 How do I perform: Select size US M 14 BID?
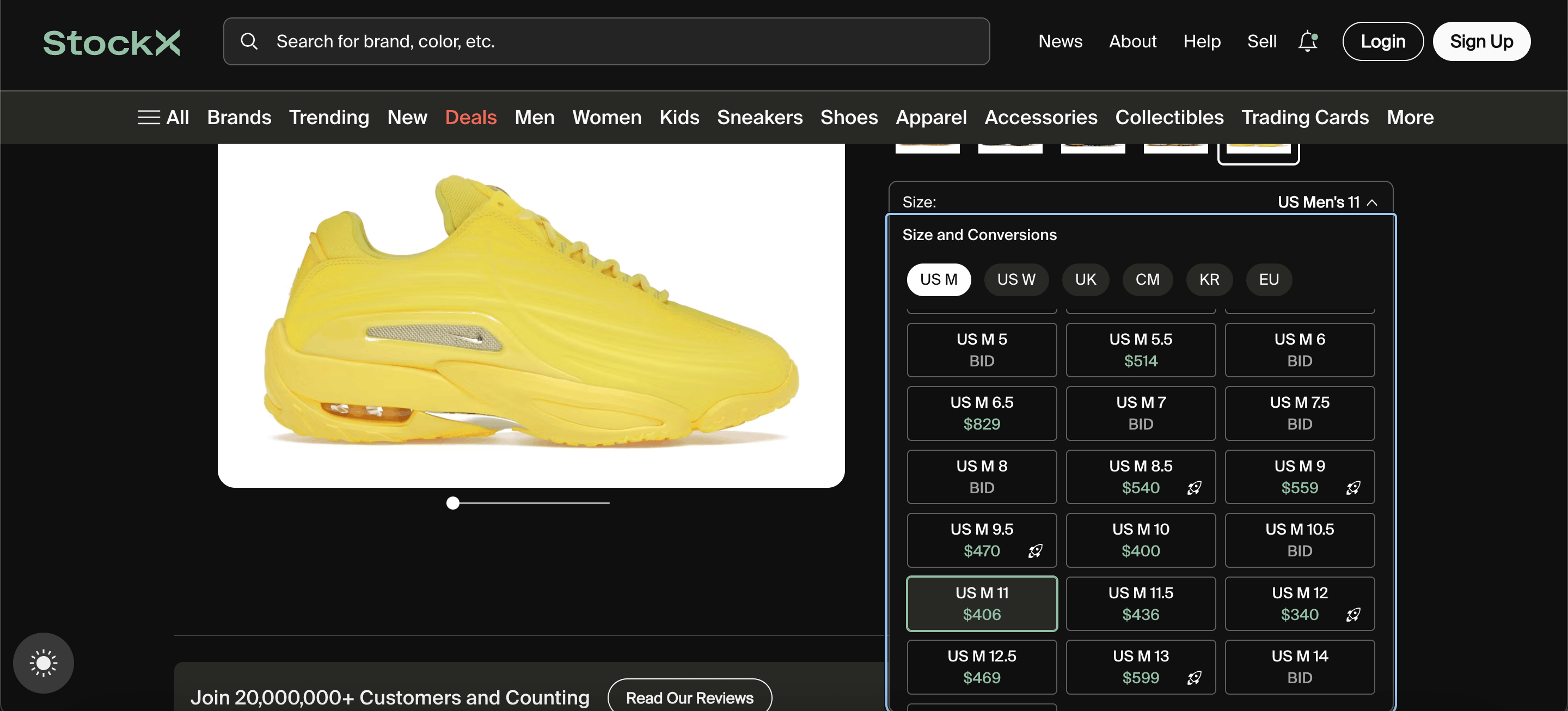(1300, 667)
